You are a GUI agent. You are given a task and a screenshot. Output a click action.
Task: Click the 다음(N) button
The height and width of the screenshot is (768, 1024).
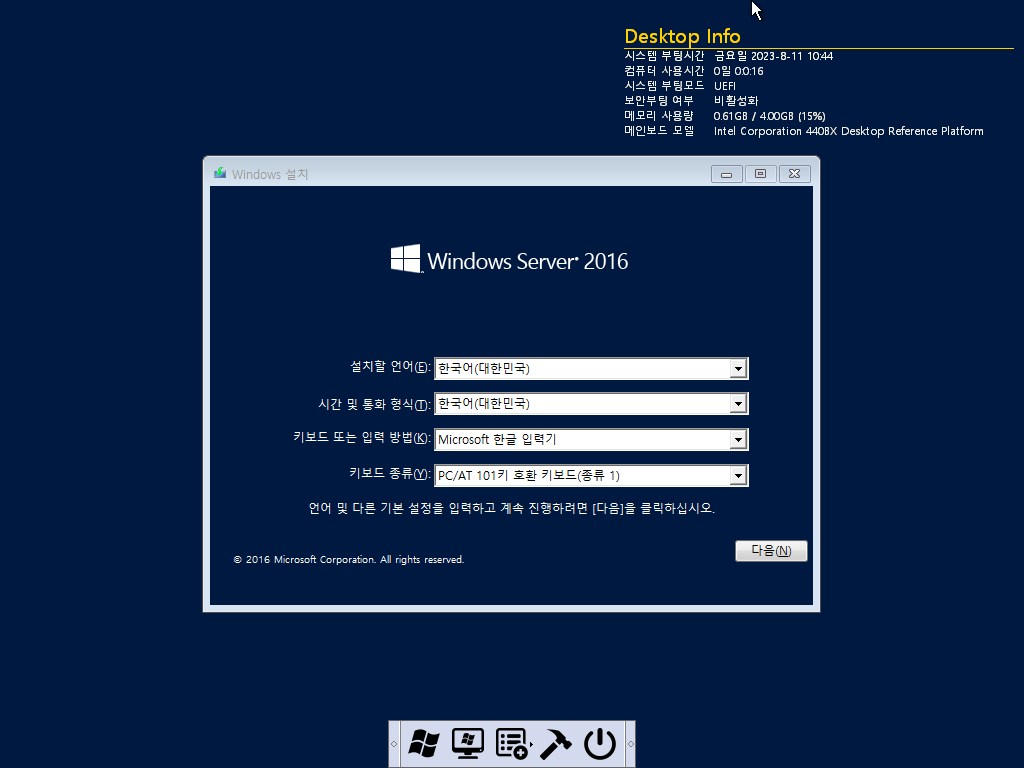(x=771, y=551)
